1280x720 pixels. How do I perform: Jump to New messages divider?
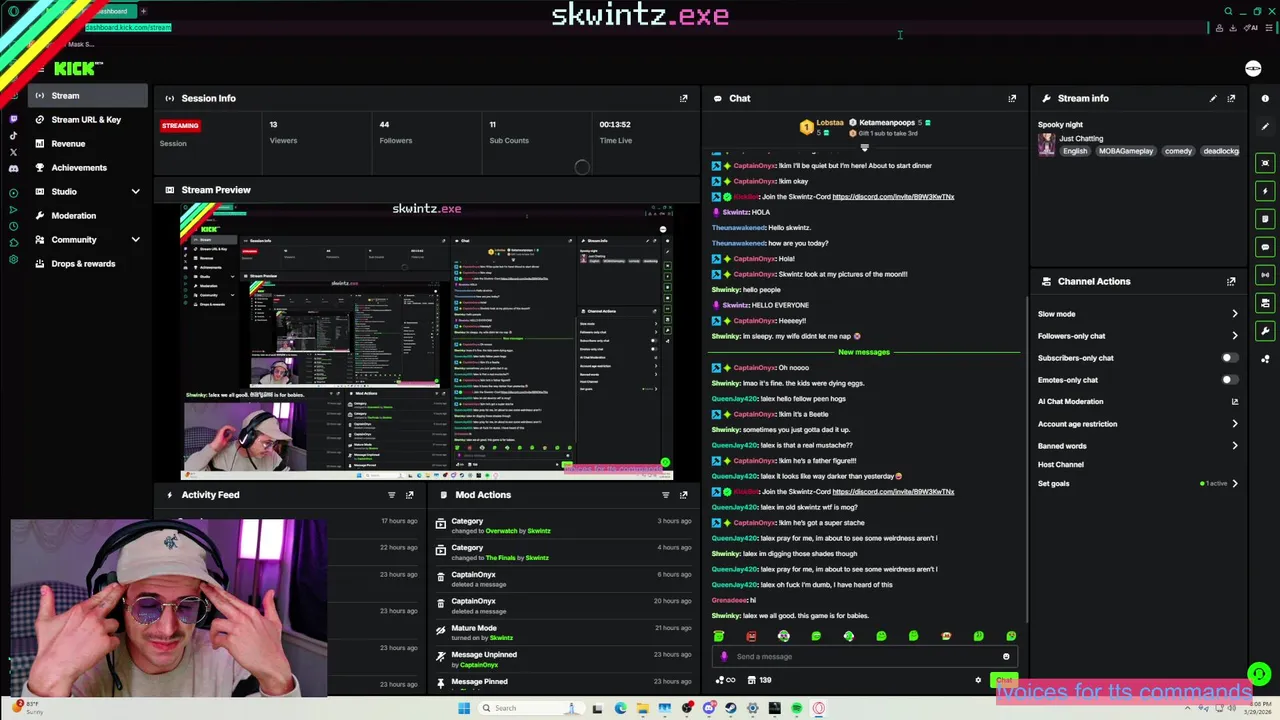[x=864, y=352]
